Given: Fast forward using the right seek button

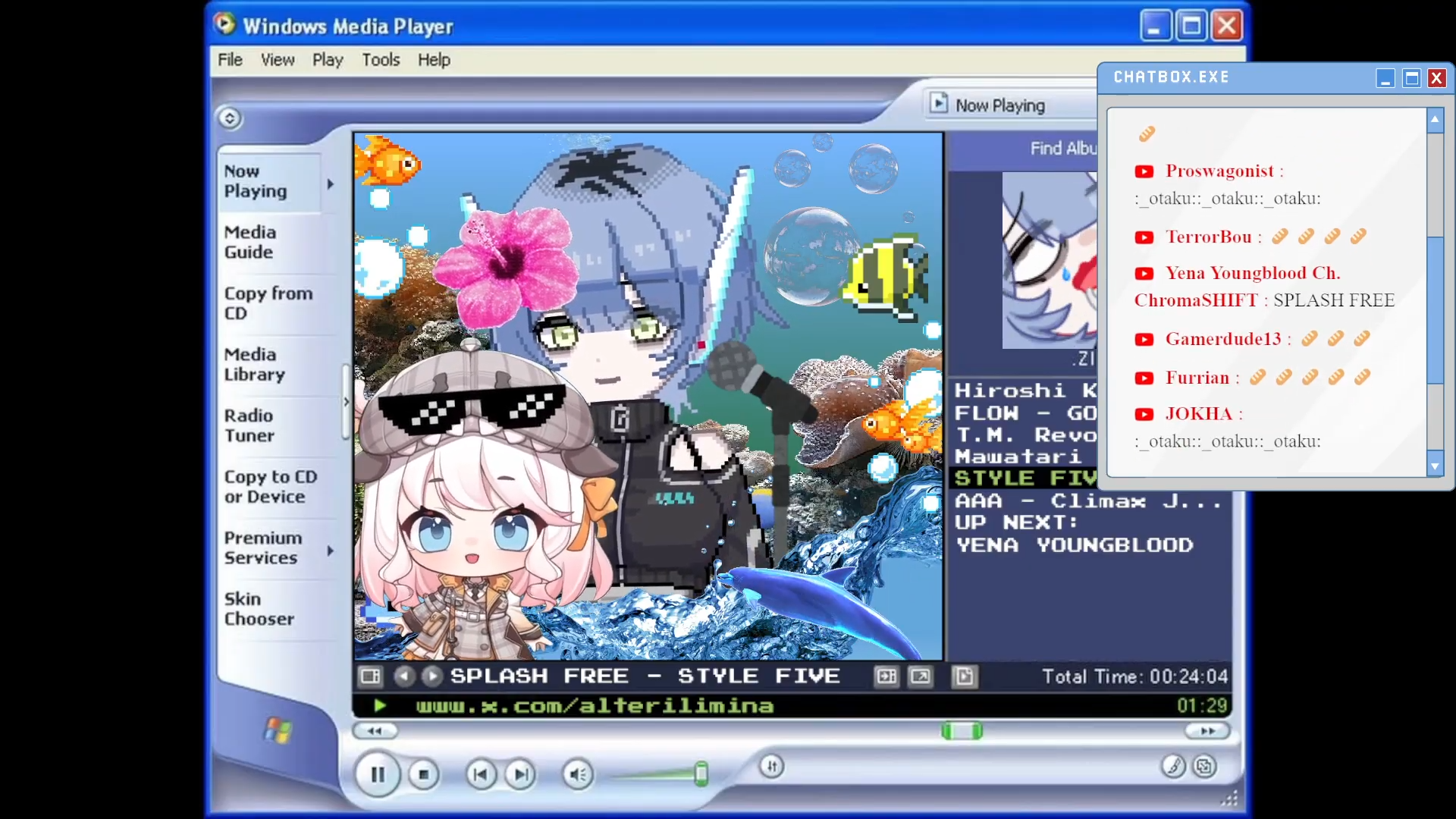Looking at the screenshot, I should pos(1207,731).
